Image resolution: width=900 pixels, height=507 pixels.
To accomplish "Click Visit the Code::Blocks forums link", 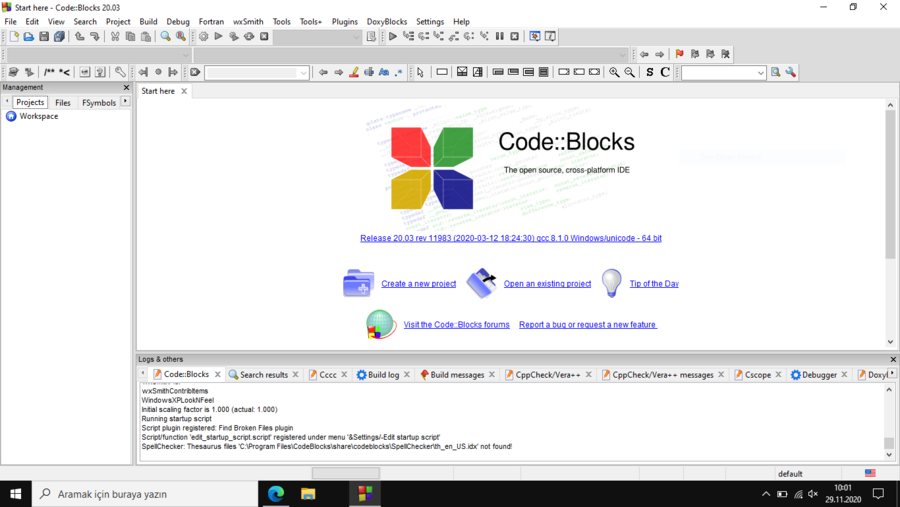I will (456, 324).
